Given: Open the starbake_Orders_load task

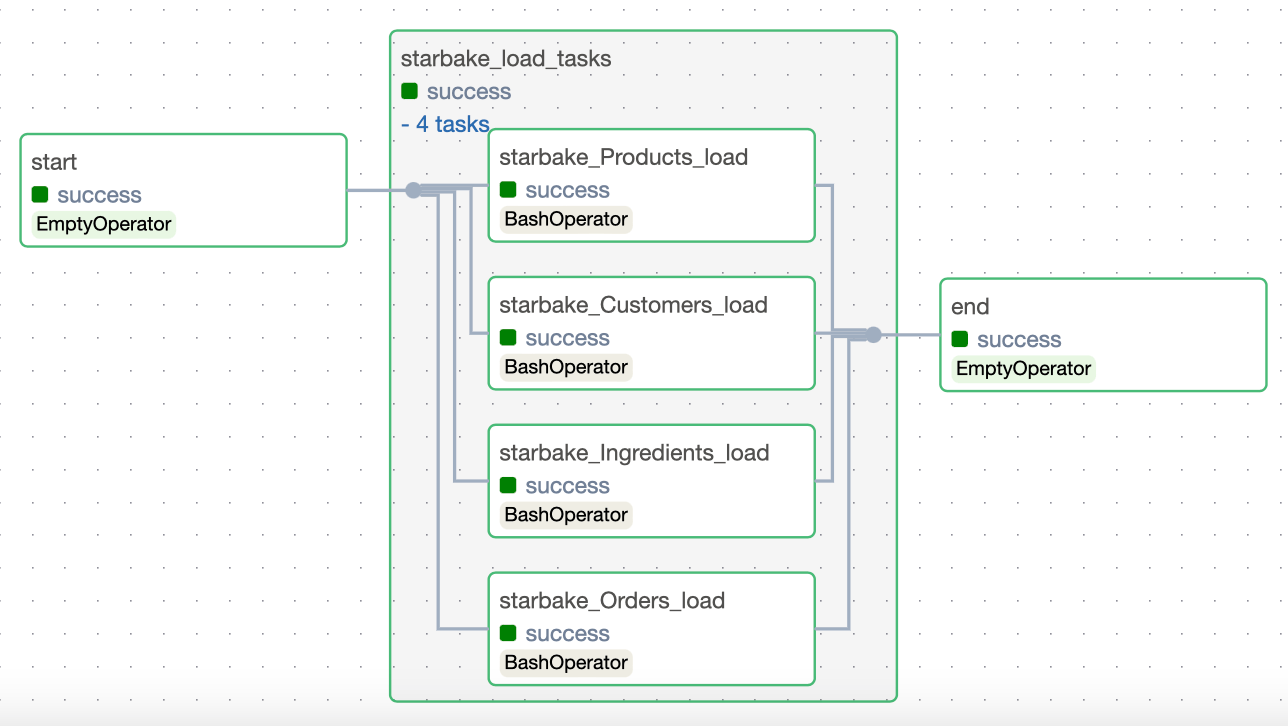Looking at the screenshot, I should 612,601.
